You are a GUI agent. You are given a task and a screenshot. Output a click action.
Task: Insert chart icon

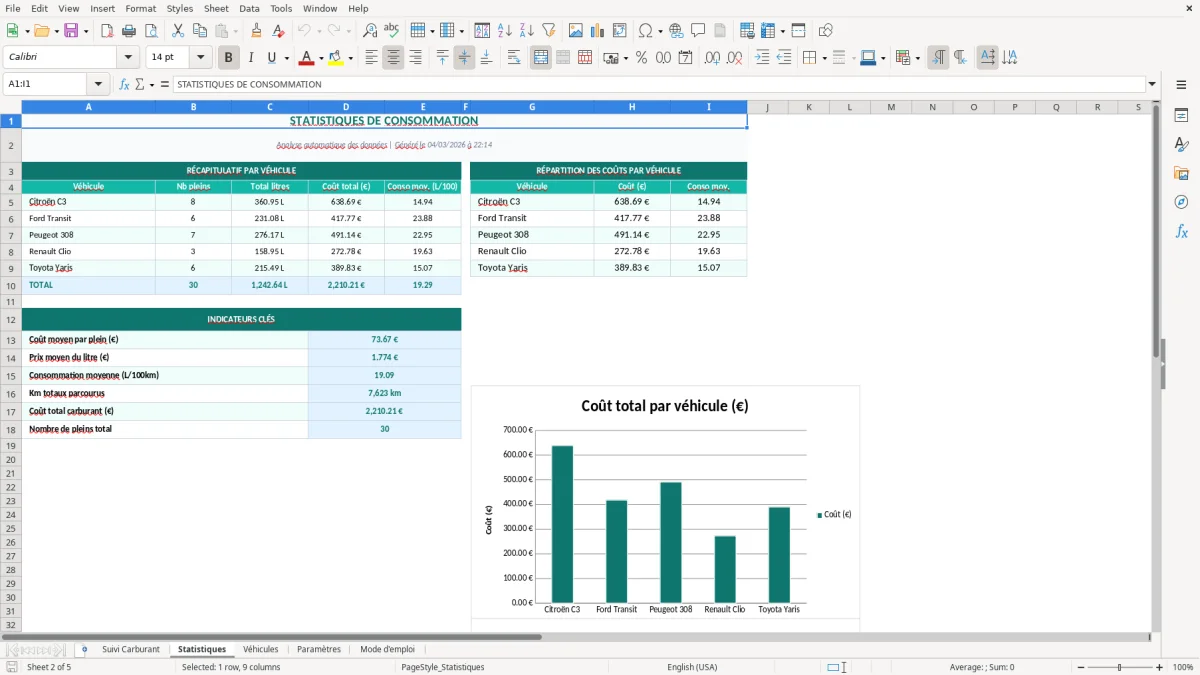[x=598, y=31]
